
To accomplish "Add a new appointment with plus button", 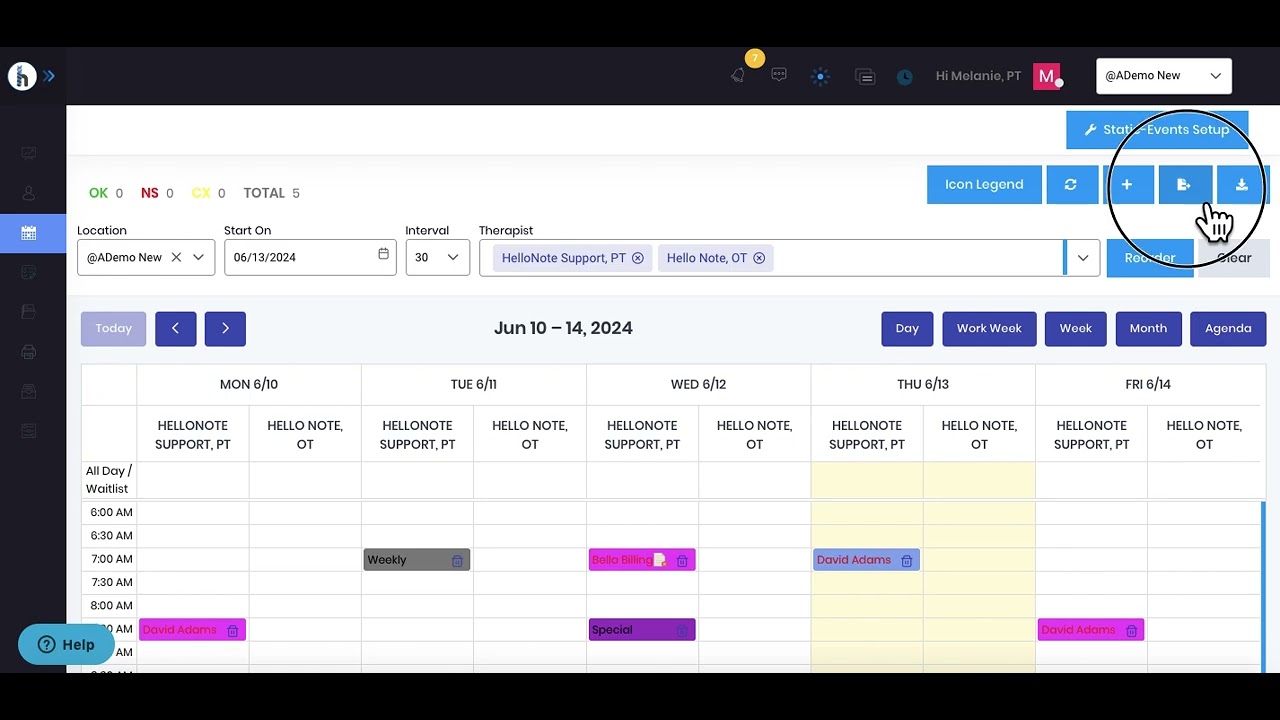I will coord(1127,185).
